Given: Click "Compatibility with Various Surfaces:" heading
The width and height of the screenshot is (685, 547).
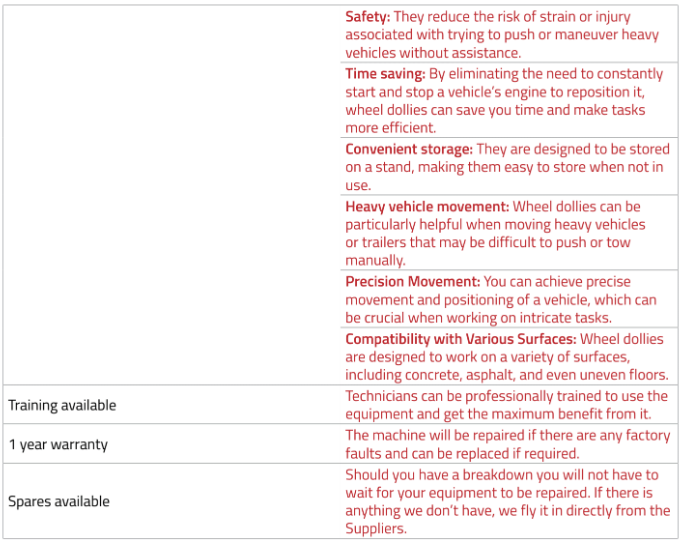Looking at the screenshot, I should [x=460, y=339].
